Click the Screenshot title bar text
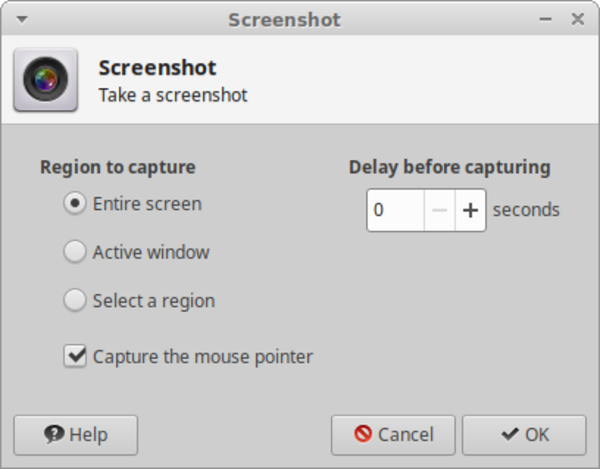Viewport: 600px width, 469px height. pos(284,19)
